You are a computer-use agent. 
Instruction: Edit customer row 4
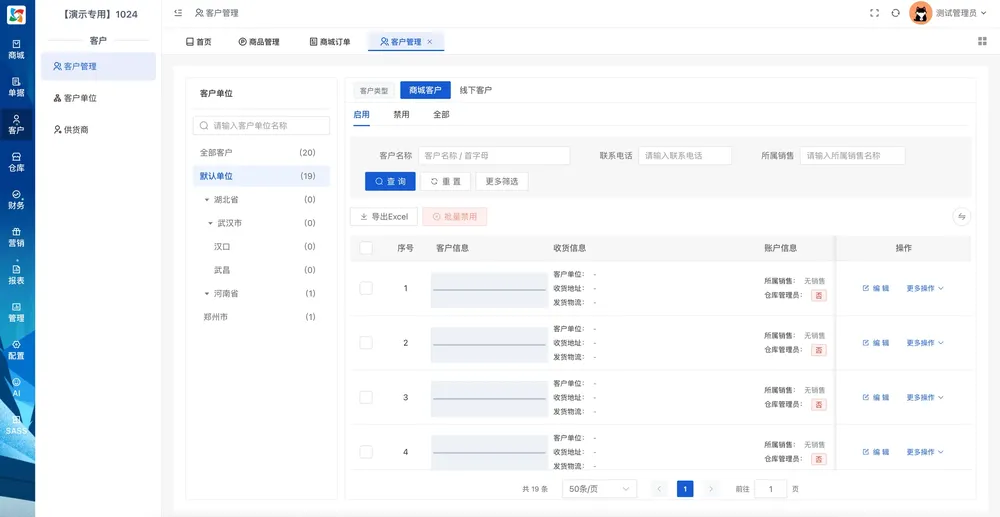point(876,452)
